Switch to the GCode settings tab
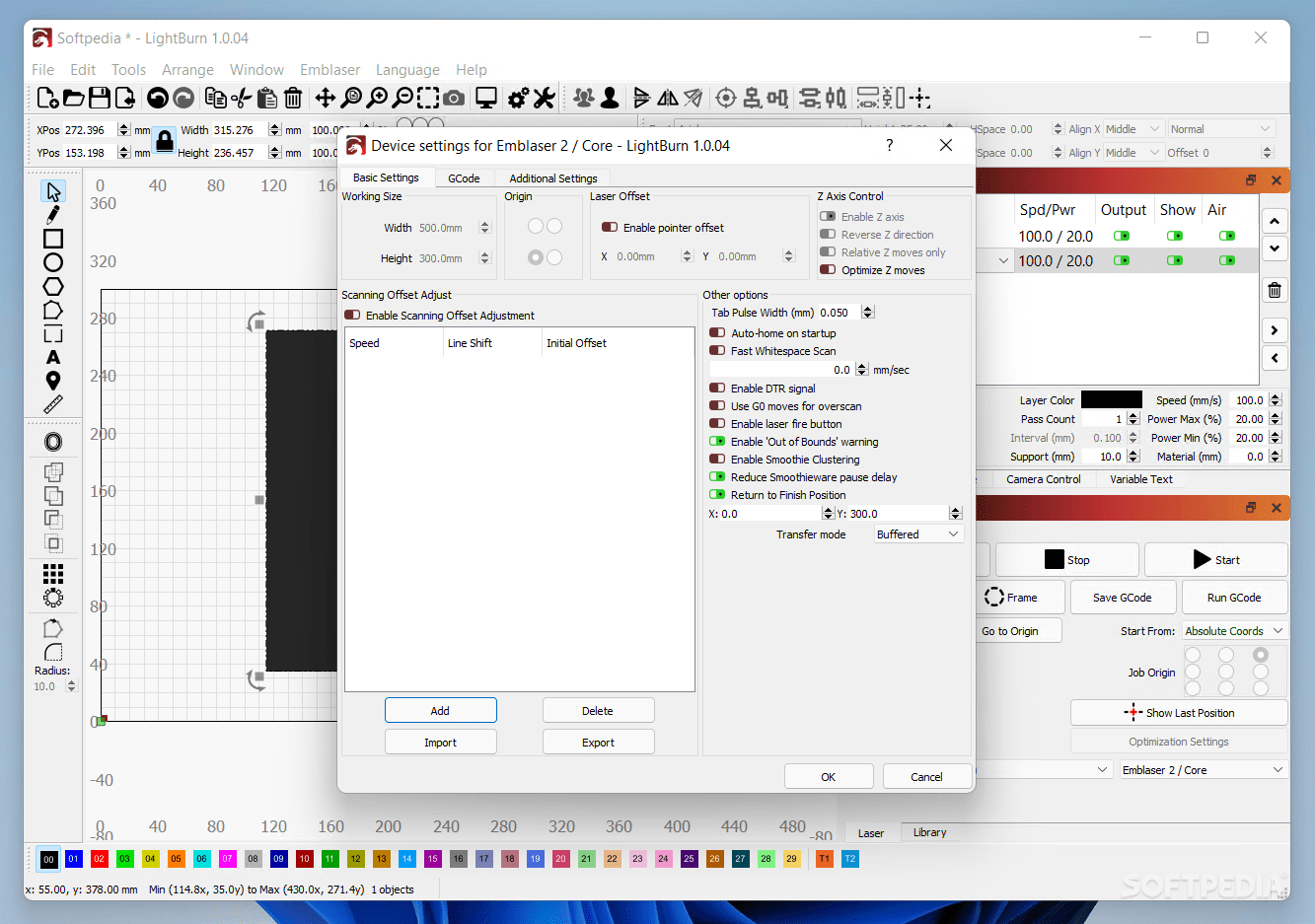1315x924 pixels. (x=464, y=178)
